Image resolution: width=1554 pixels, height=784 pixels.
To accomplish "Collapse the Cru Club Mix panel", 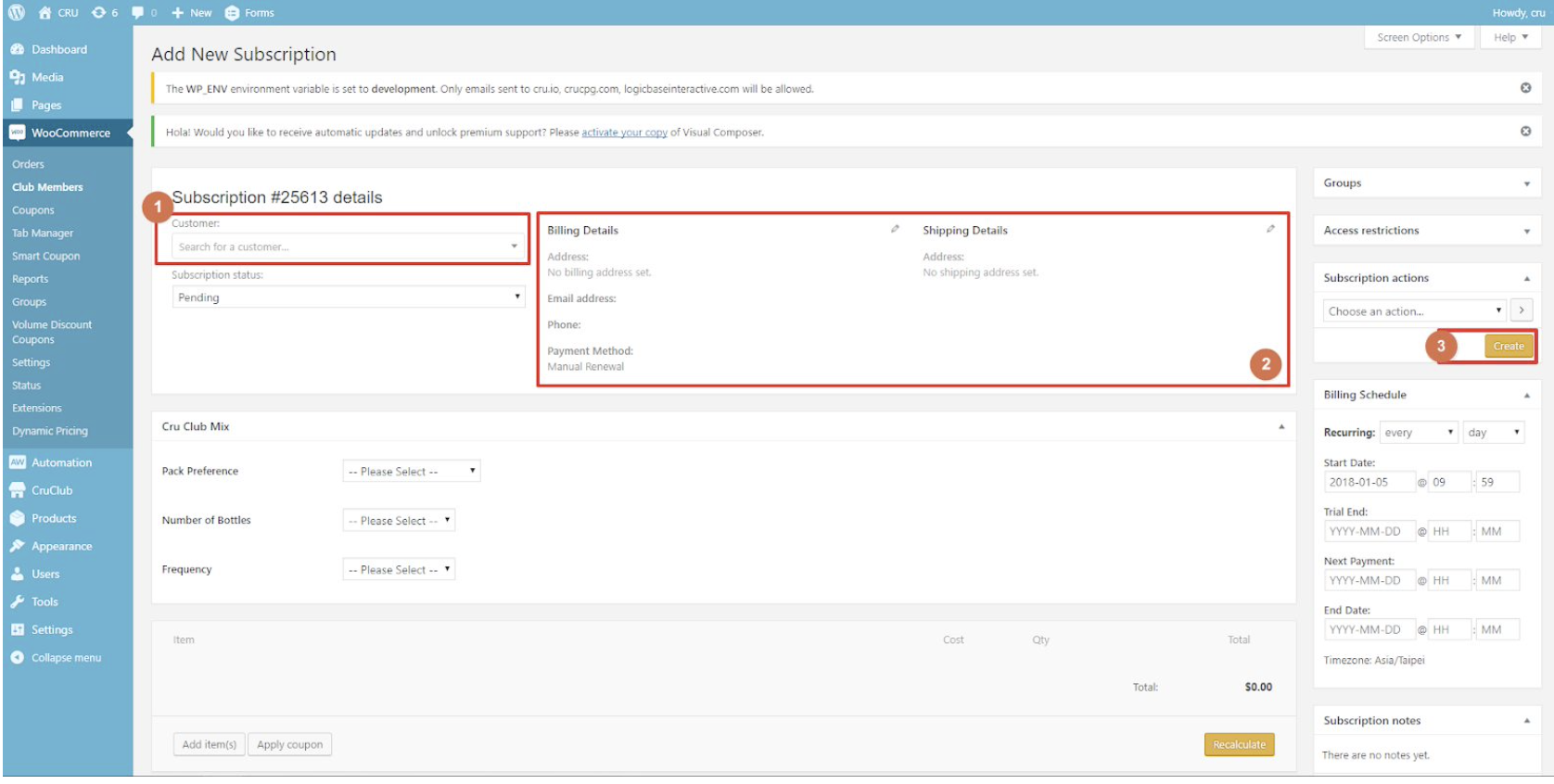I will [1281, 426].
